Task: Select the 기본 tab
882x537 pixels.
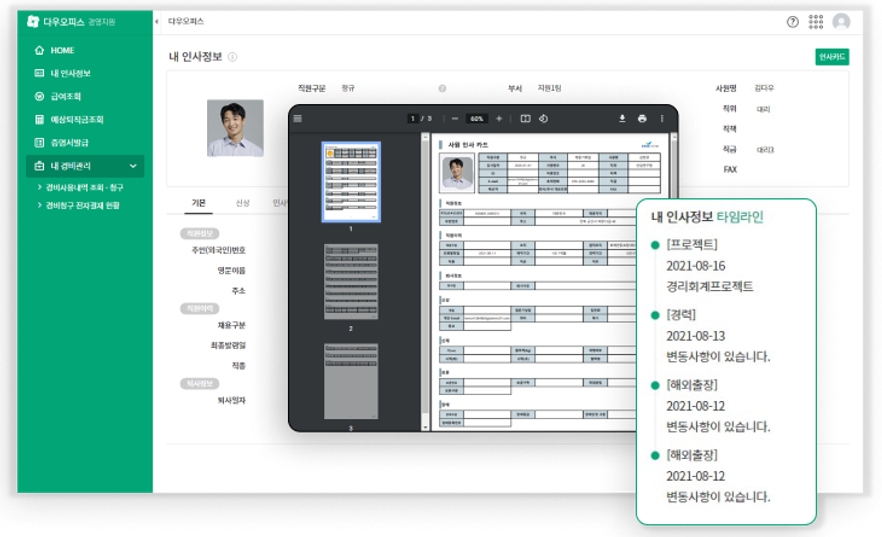Action: click(199, 203)
